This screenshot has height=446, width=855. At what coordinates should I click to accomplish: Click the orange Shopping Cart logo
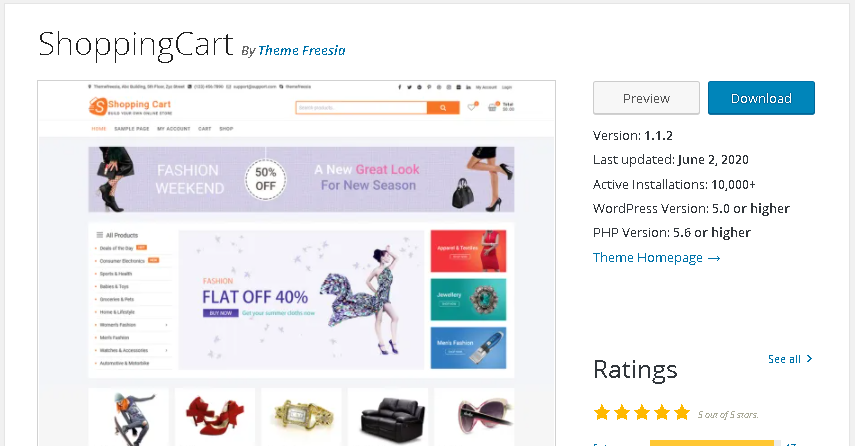coord(130,106)
